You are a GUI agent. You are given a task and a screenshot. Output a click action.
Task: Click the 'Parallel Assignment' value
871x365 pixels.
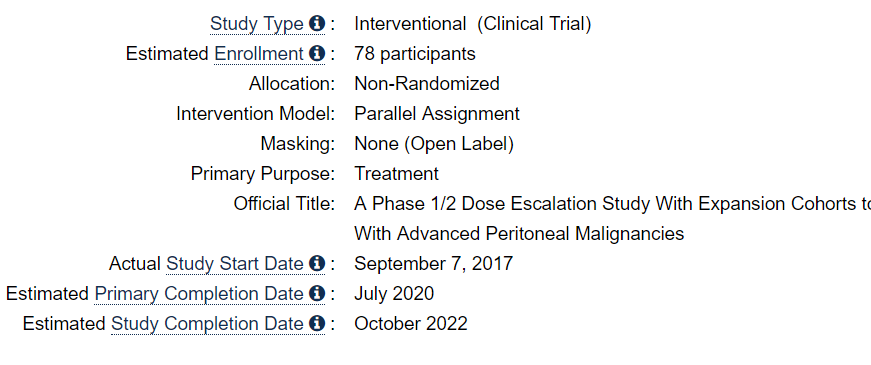[x=437, y=114]
